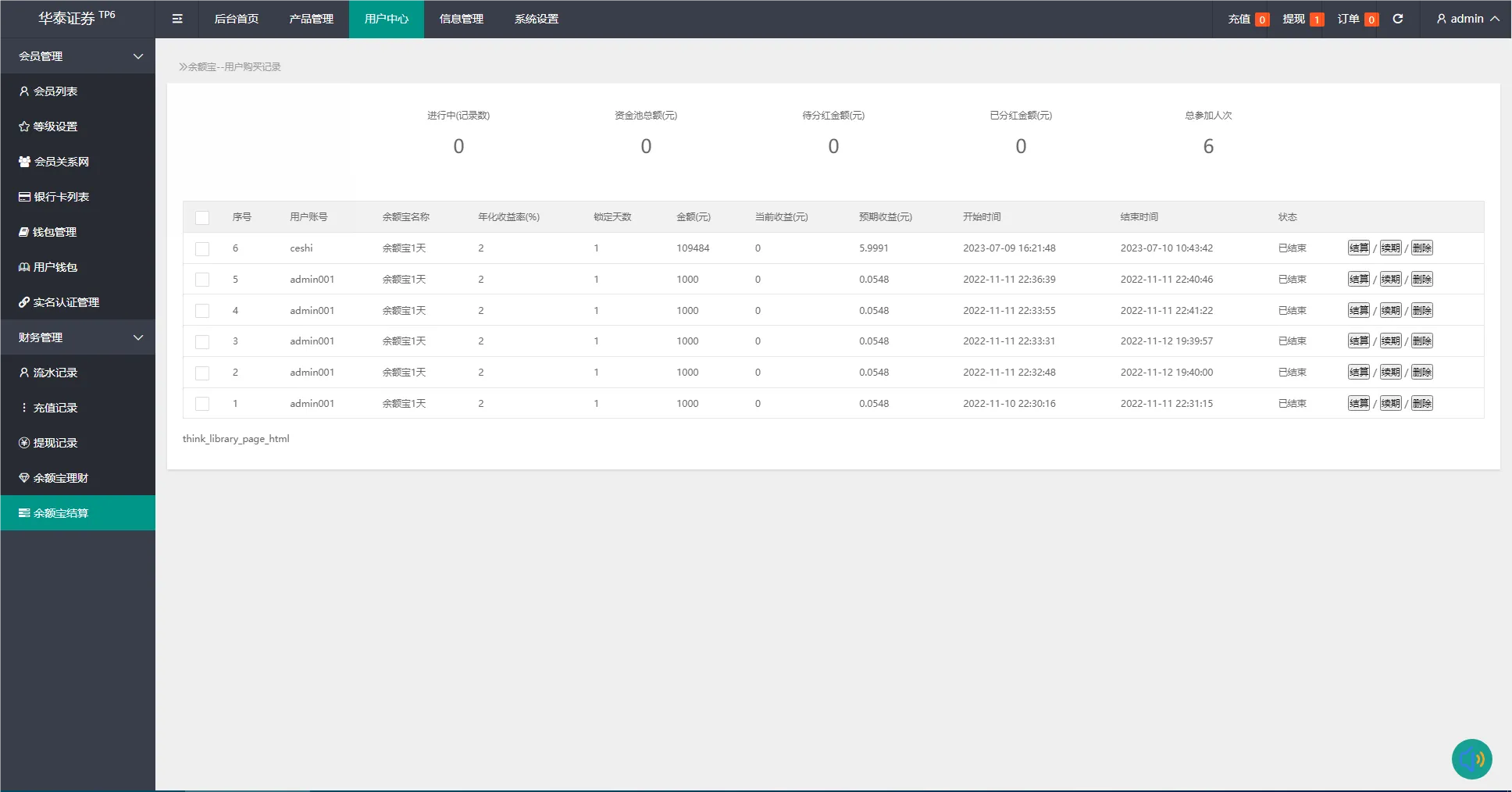Image resolution: width=1512 pixels, height=792 pixels.
Task: Toggle the select-all checkbox in table header
Action: 202,218
